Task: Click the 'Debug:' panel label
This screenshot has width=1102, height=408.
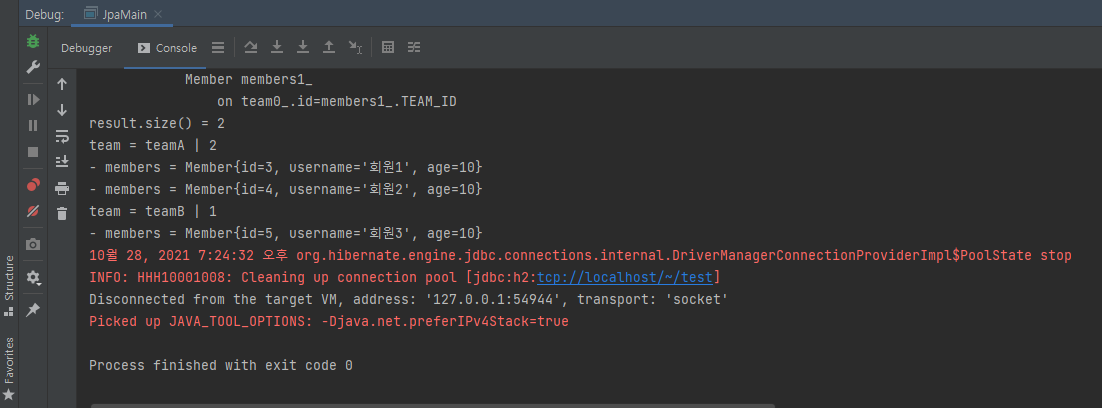Action: click(45, 15)
